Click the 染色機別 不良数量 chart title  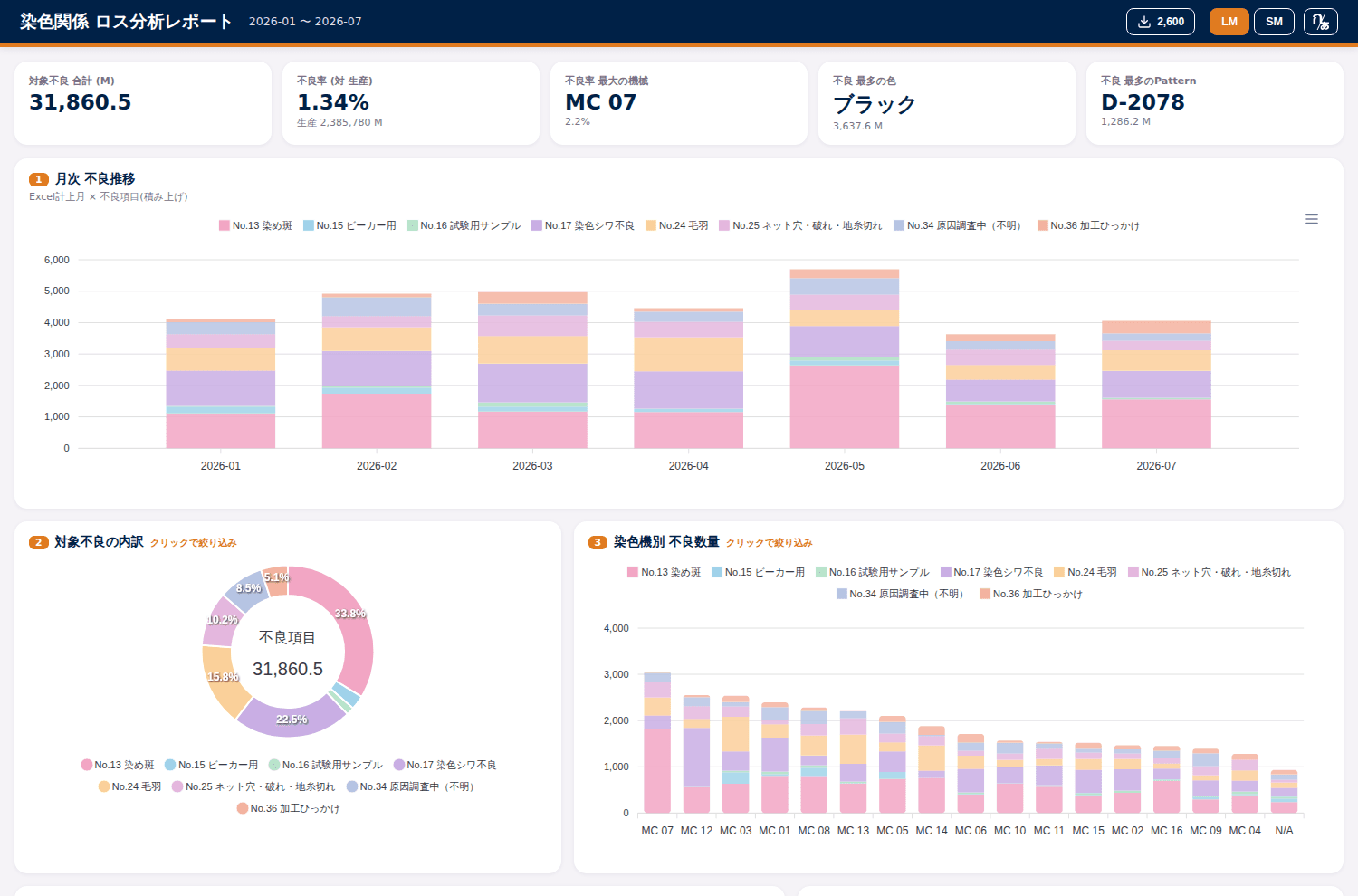pyautogui.click(x=666, y=542)
